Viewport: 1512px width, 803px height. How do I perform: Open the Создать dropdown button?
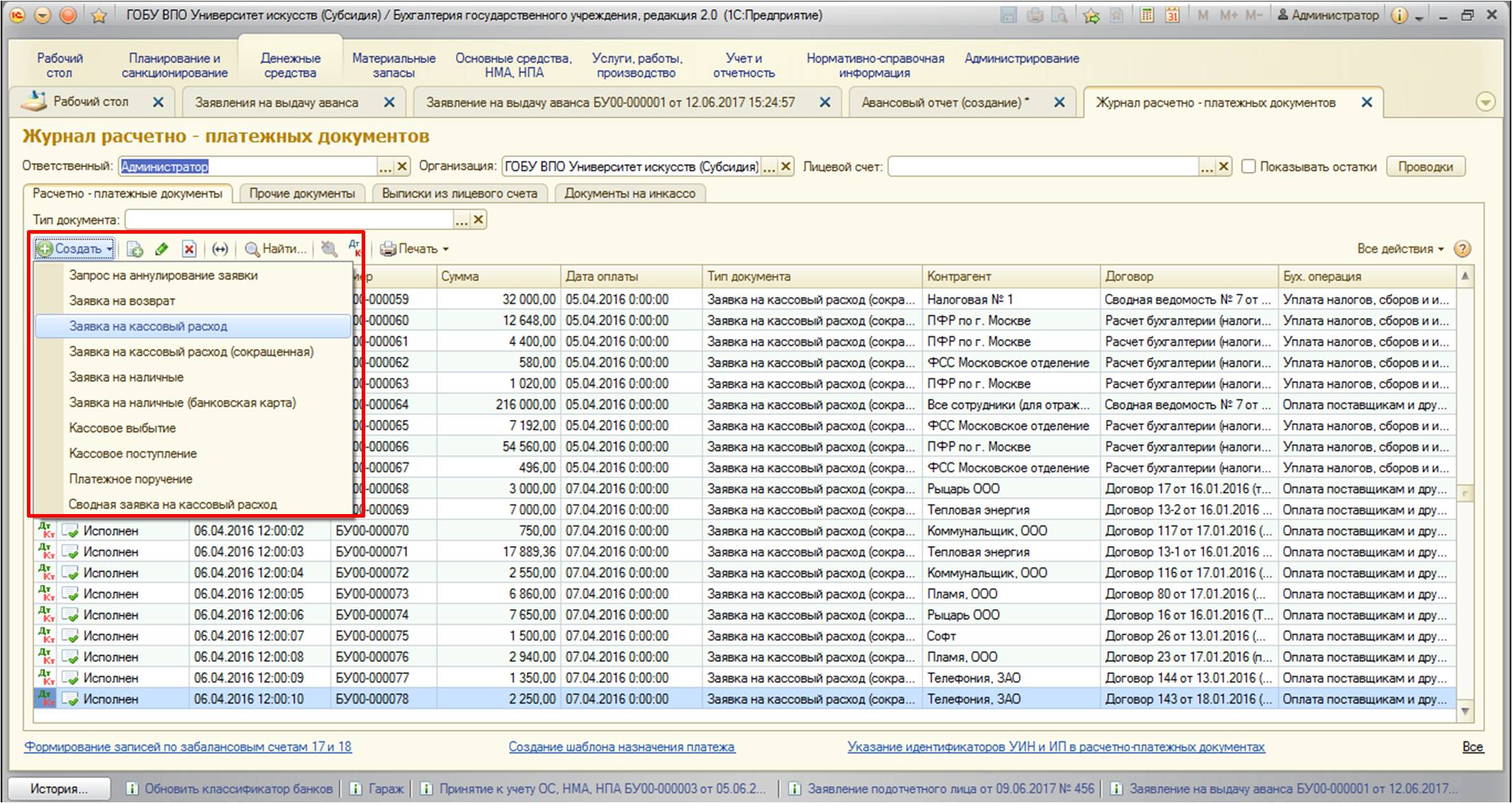pyautogui.click(x=75, y=249)
